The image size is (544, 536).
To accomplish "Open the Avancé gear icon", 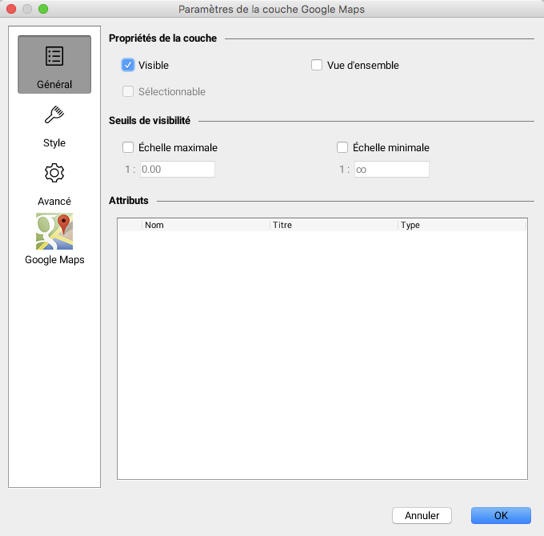I will point(54,173).
